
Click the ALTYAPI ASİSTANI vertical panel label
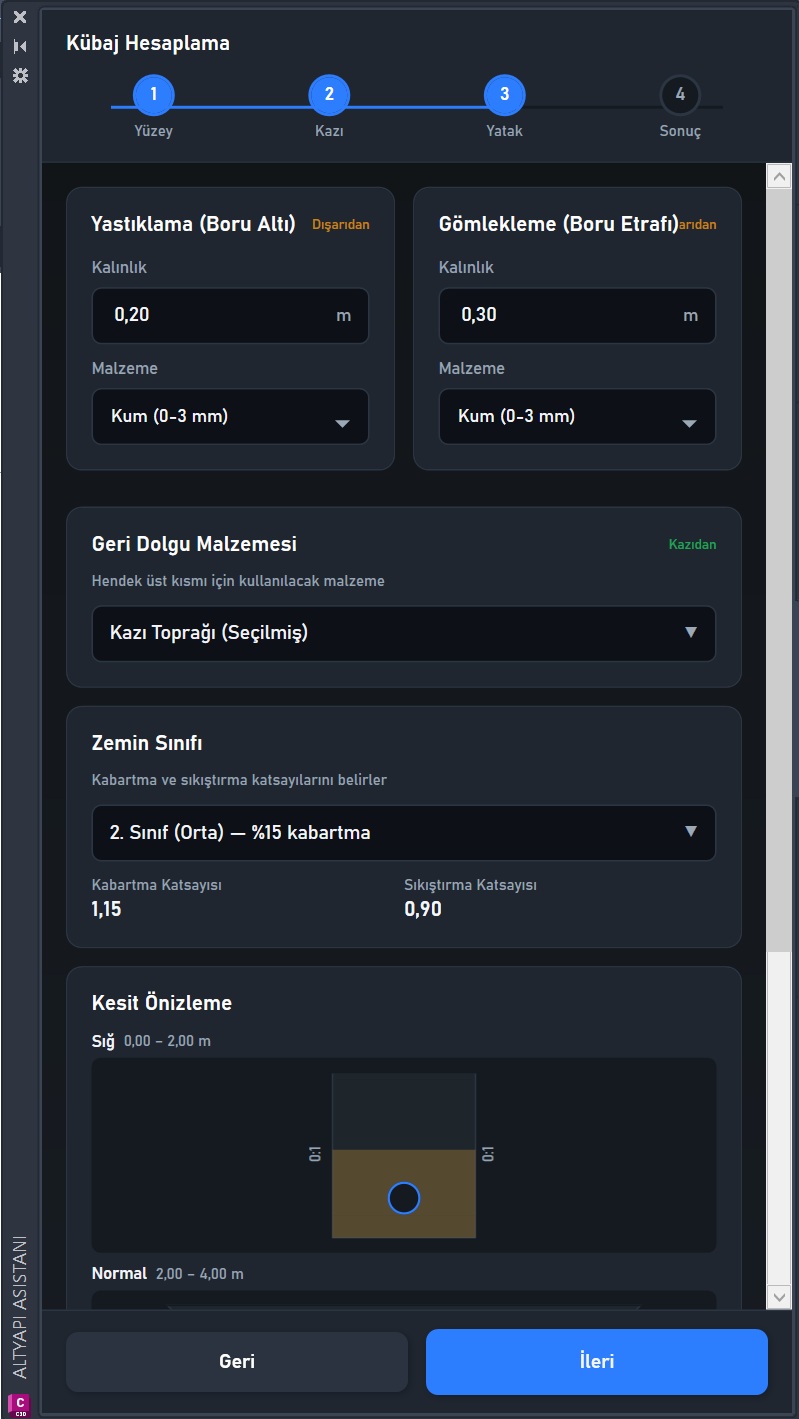(20, 1310)
